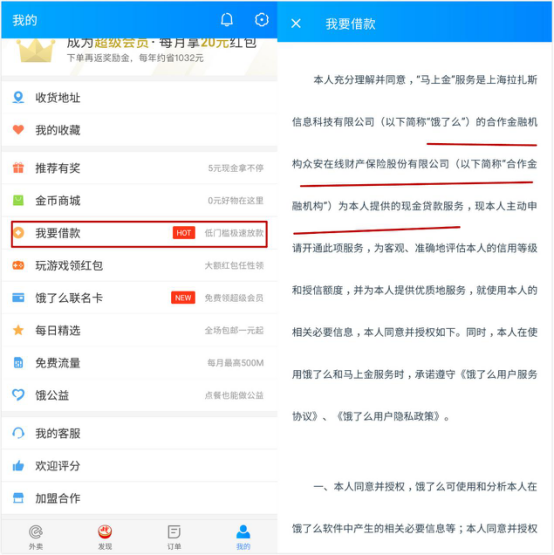Tap the location pin icon for 收货地址
The width and height of the screenshot is (554, 555).
(18, 97)
